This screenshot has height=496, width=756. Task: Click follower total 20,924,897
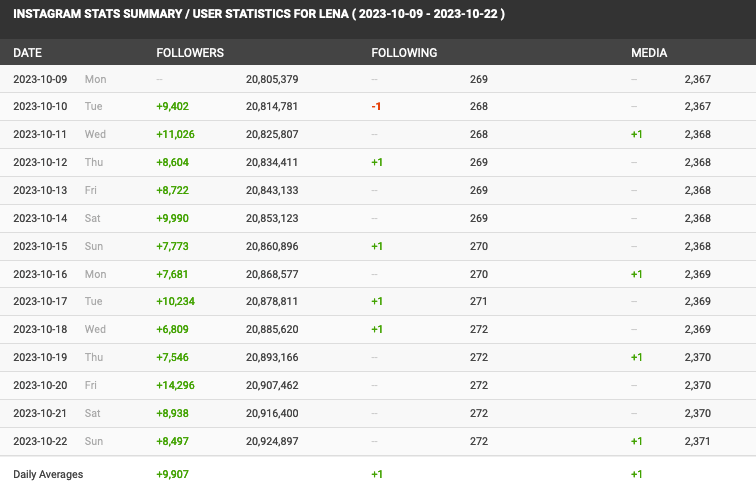point(272,441)
